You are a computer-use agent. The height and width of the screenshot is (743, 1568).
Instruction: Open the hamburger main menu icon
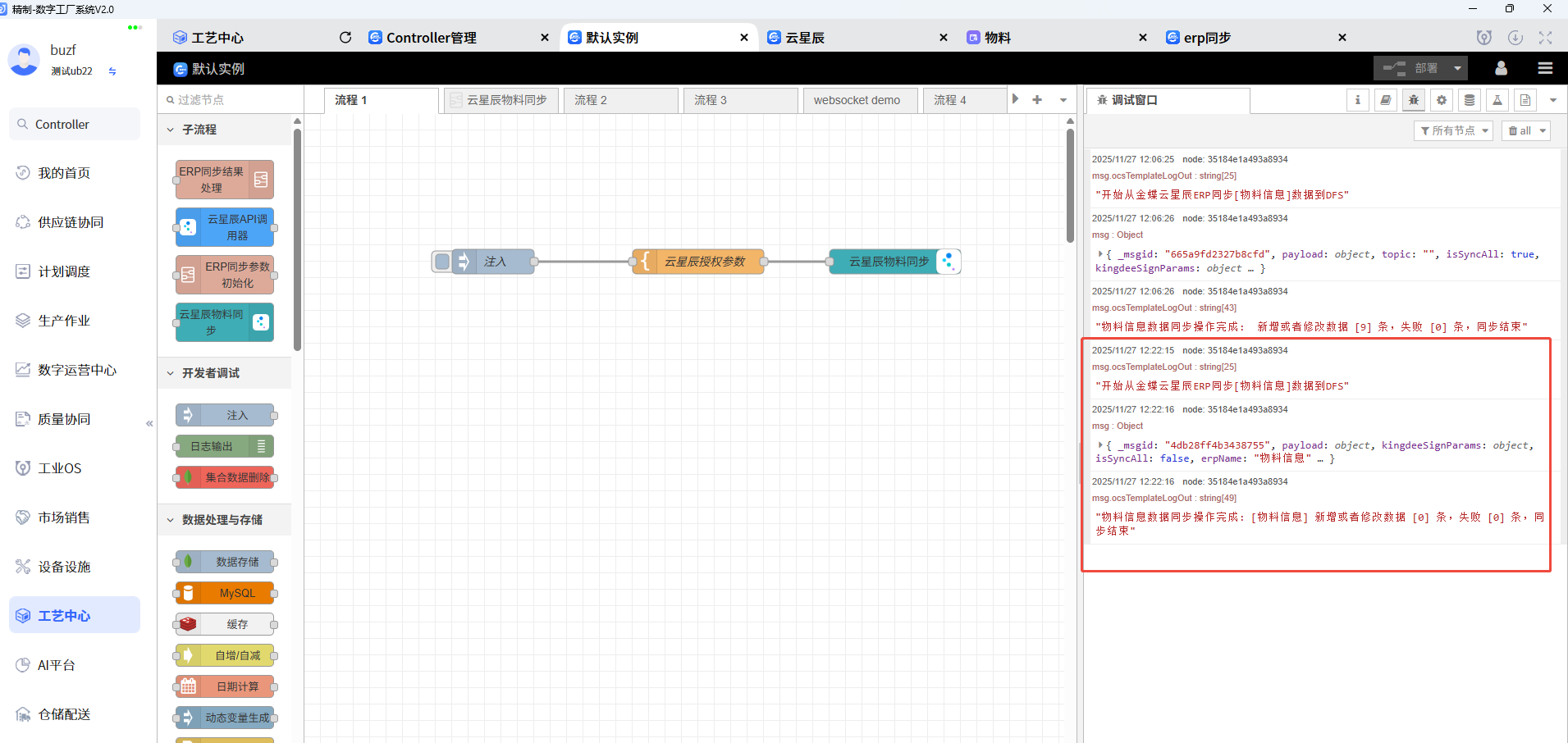click(1545, 68)
